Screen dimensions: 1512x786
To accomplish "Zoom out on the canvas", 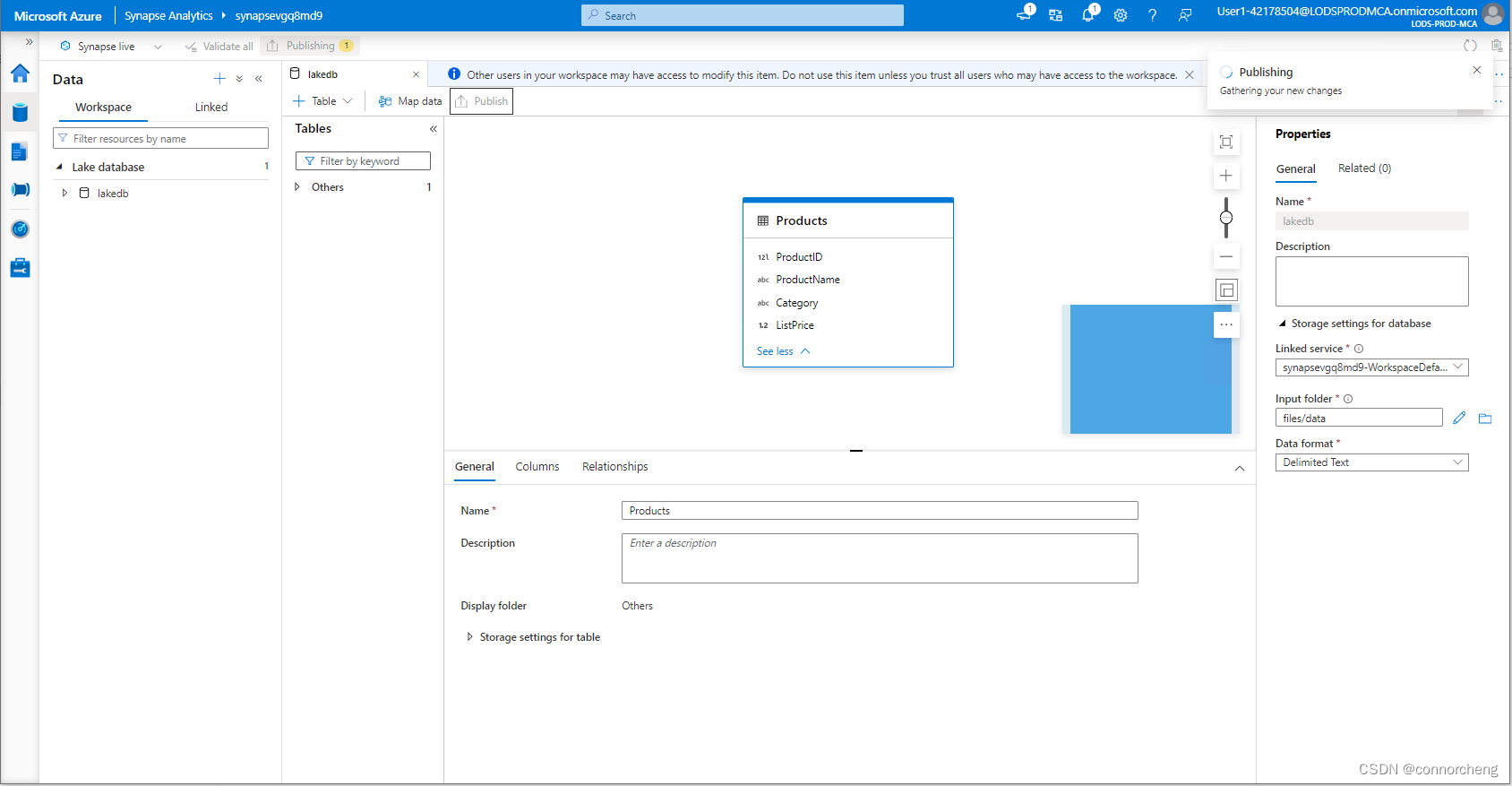I will point(1226,256).
